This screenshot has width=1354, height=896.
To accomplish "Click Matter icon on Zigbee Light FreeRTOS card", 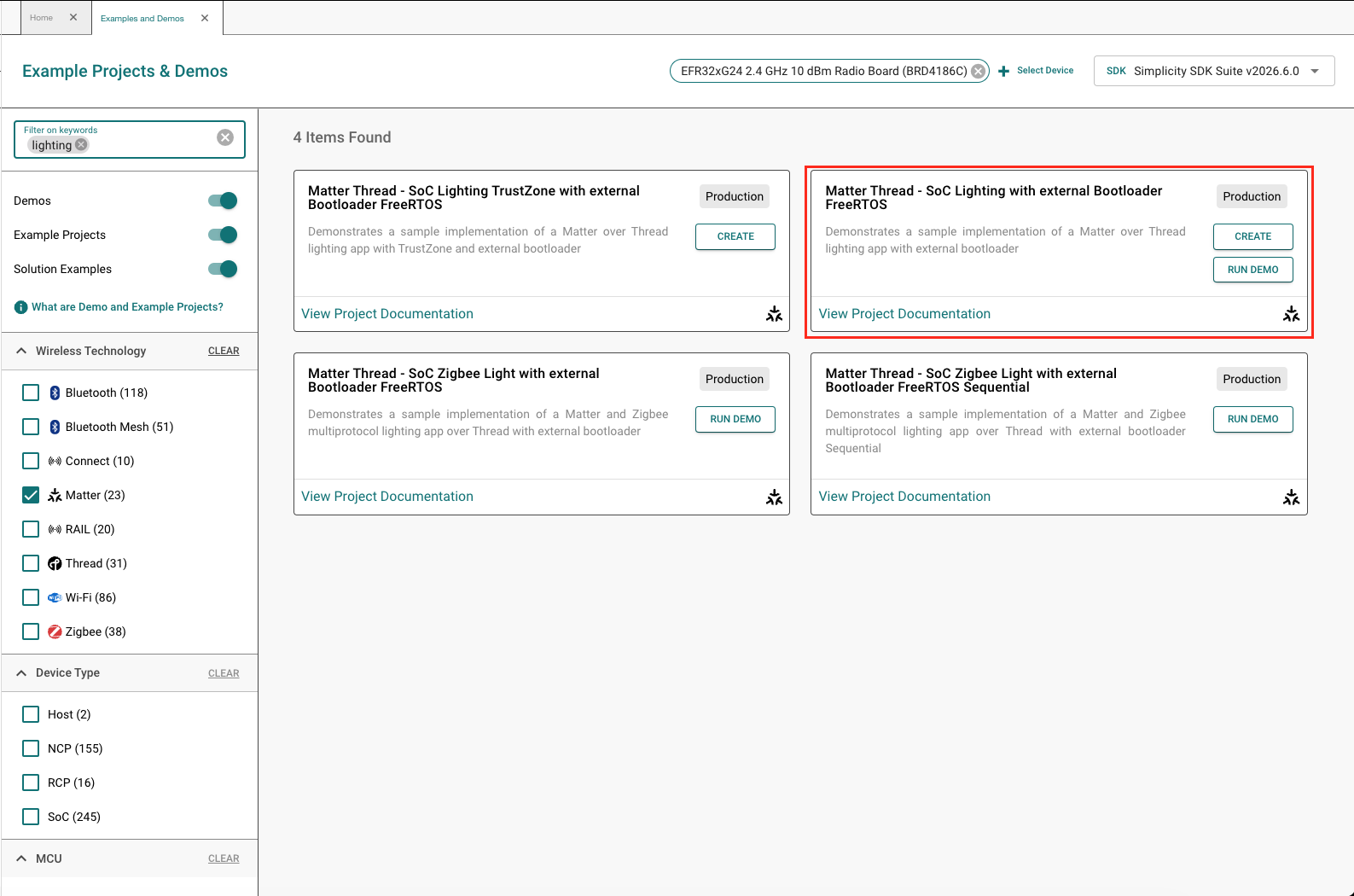I will tap(774, 497).
